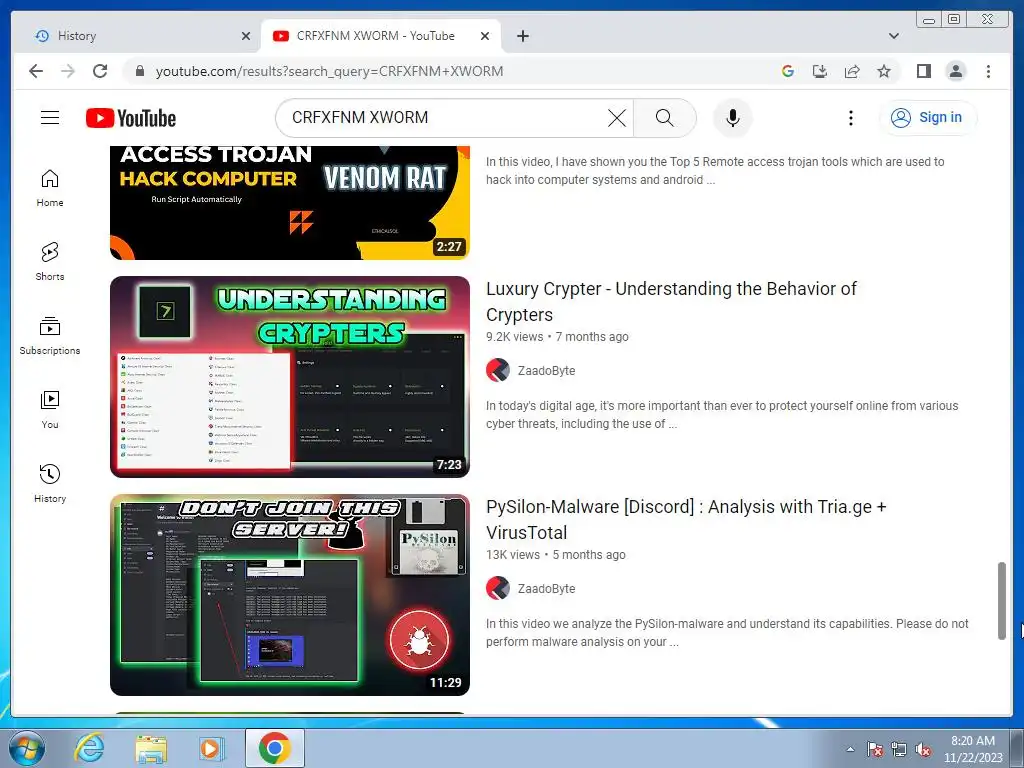1024x768 pixels.
Task: Click the Top 5 Remote access trojan description
Action: [715, 171]
